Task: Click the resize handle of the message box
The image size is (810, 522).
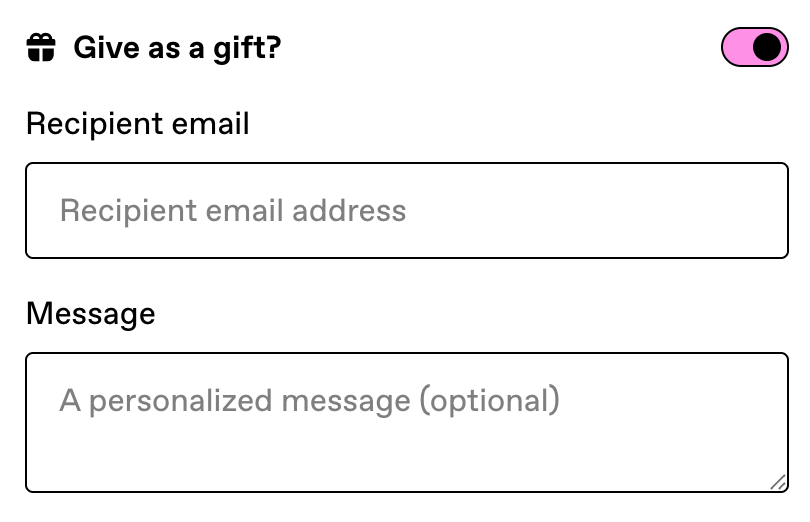Action: click(x=778, y=483)
